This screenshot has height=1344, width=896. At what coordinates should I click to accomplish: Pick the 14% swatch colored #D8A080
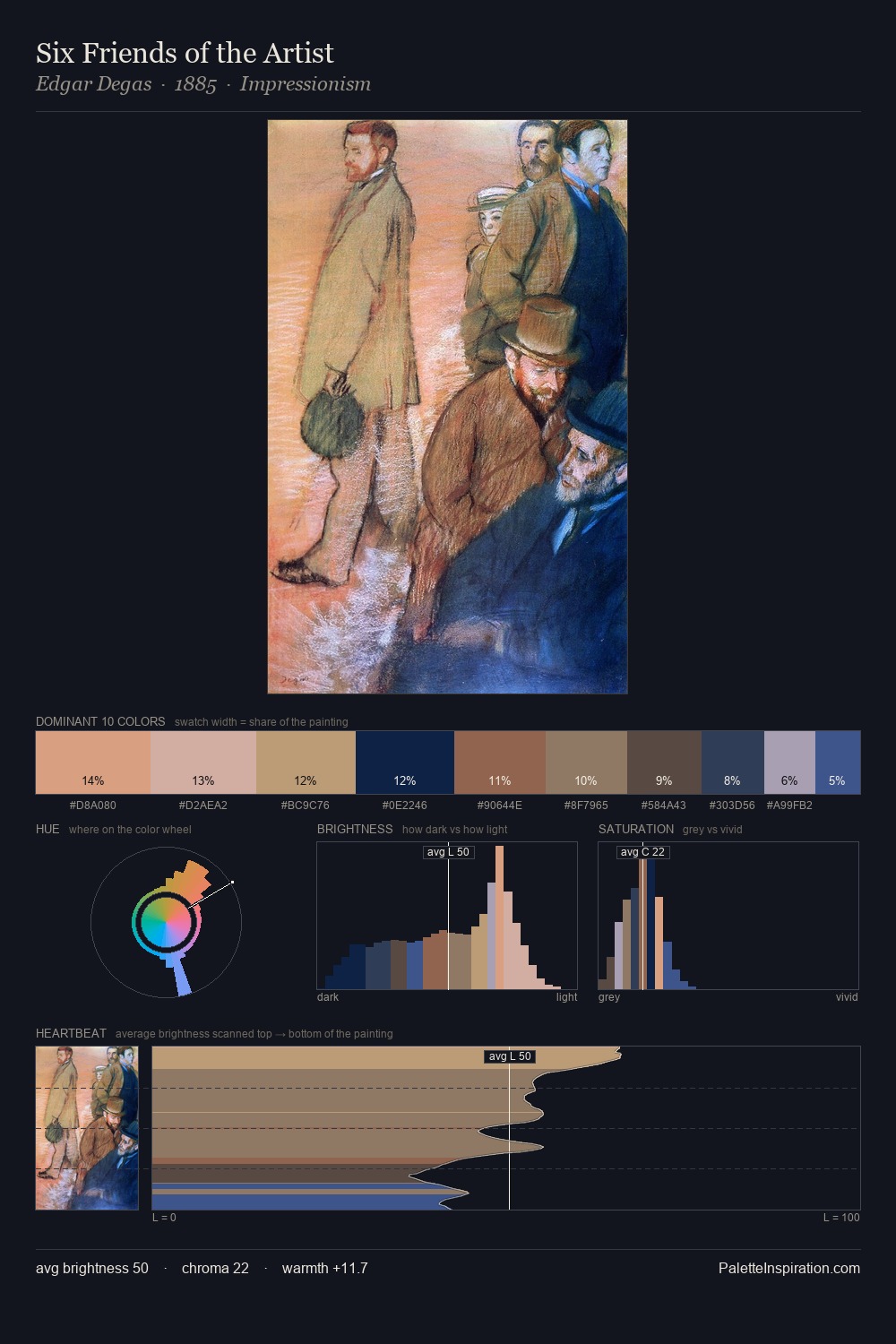(x=93, y=762)
